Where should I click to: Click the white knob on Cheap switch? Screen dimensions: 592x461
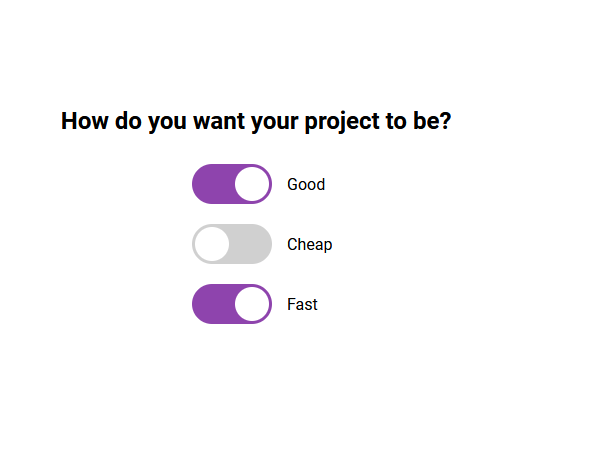[212, 244]
